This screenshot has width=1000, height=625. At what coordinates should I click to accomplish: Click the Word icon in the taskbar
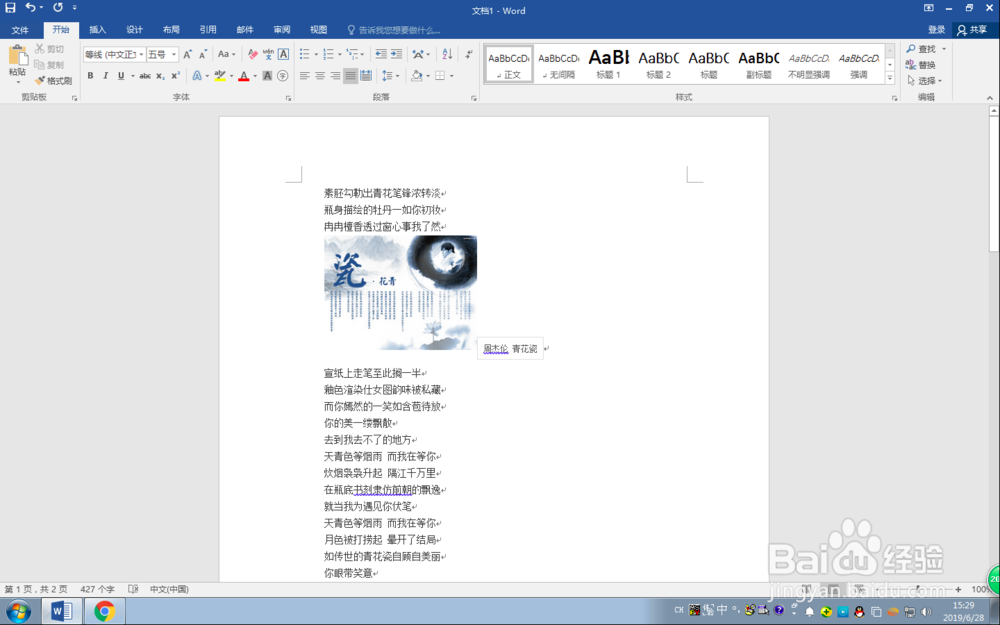click(62, 612)
